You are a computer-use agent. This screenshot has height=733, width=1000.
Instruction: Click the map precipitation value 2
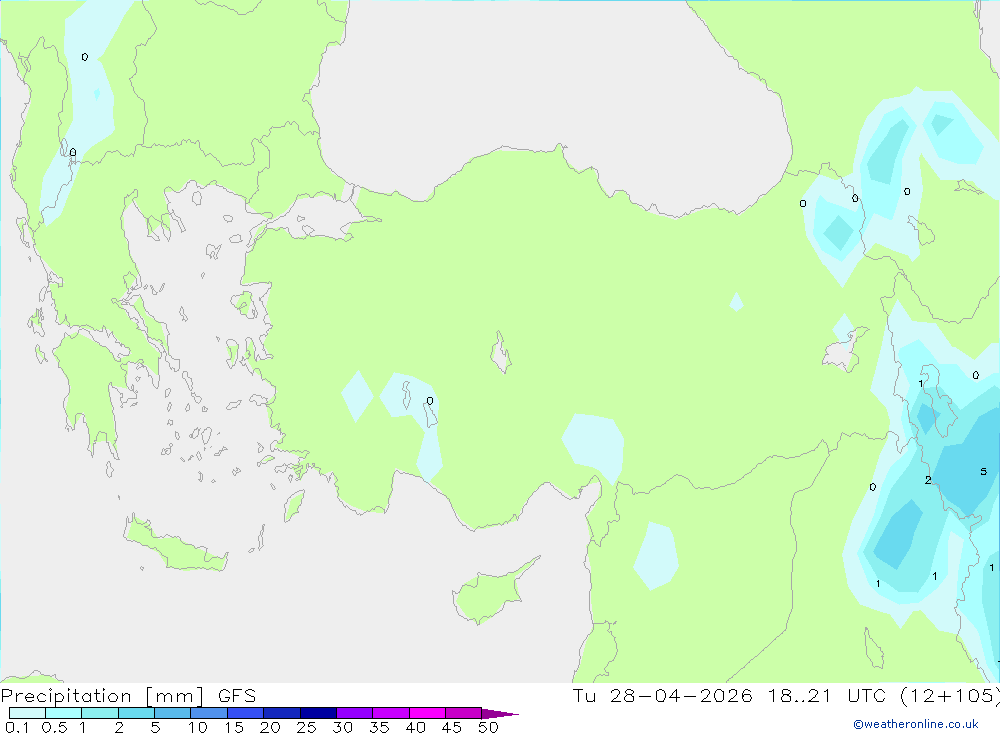(x=928, y=480)
